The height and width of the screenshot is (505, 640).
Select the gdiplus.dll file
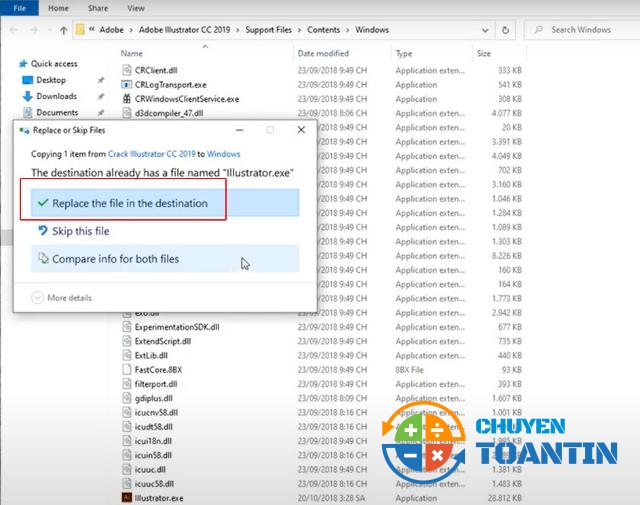[153, 398]
